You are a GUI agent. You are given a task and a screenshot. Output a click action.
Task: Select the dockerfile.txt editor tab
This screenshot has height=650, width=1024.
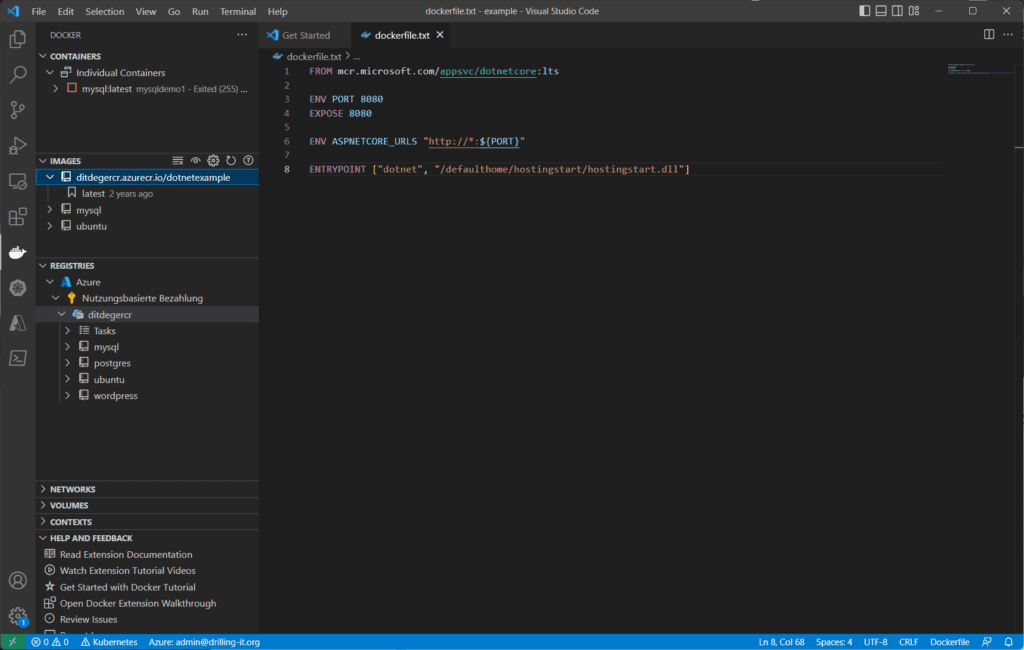tap(402, 35)
